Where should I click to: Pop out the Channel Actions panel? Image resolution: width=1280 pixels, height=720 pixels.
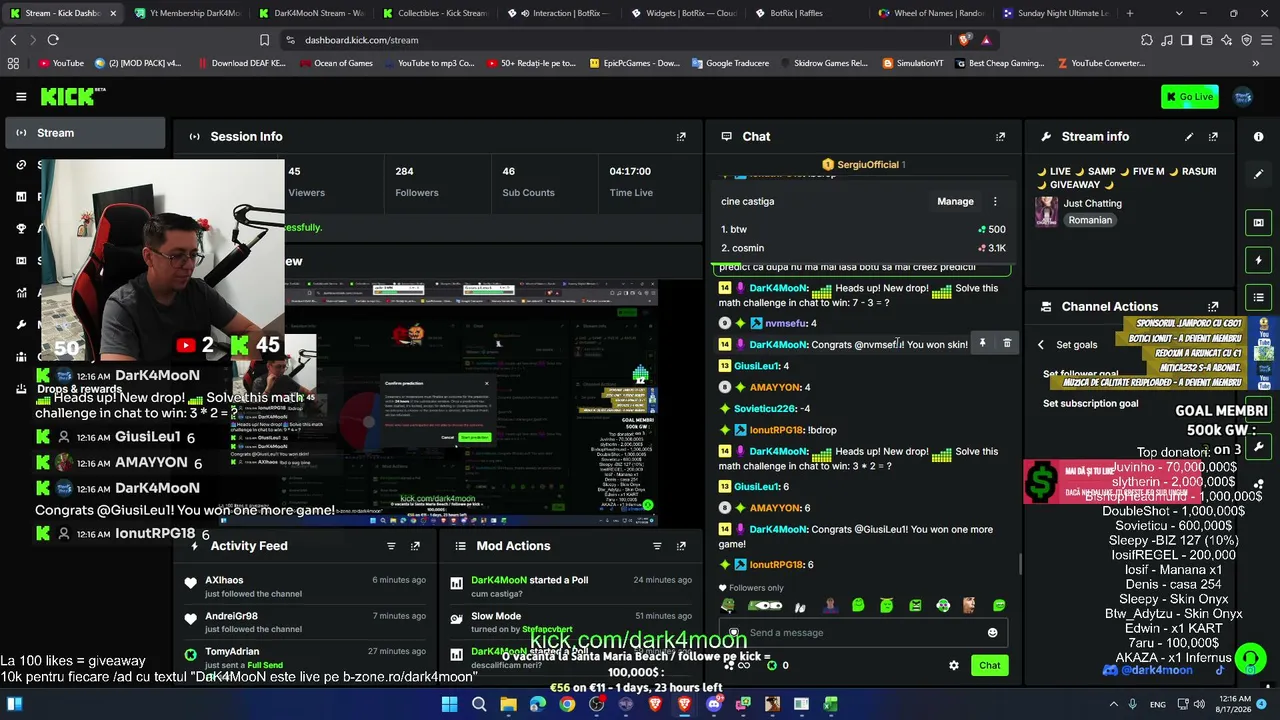point(1213,307)
